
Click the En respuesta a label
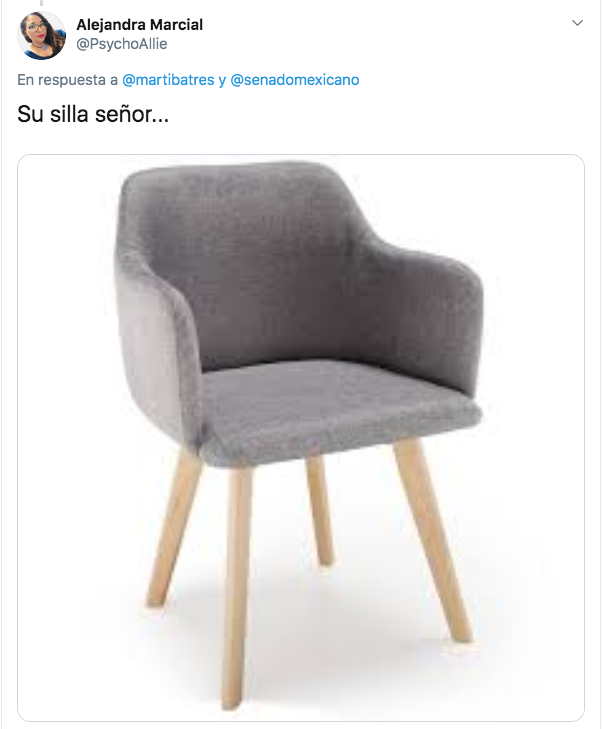tap(67, 80)
